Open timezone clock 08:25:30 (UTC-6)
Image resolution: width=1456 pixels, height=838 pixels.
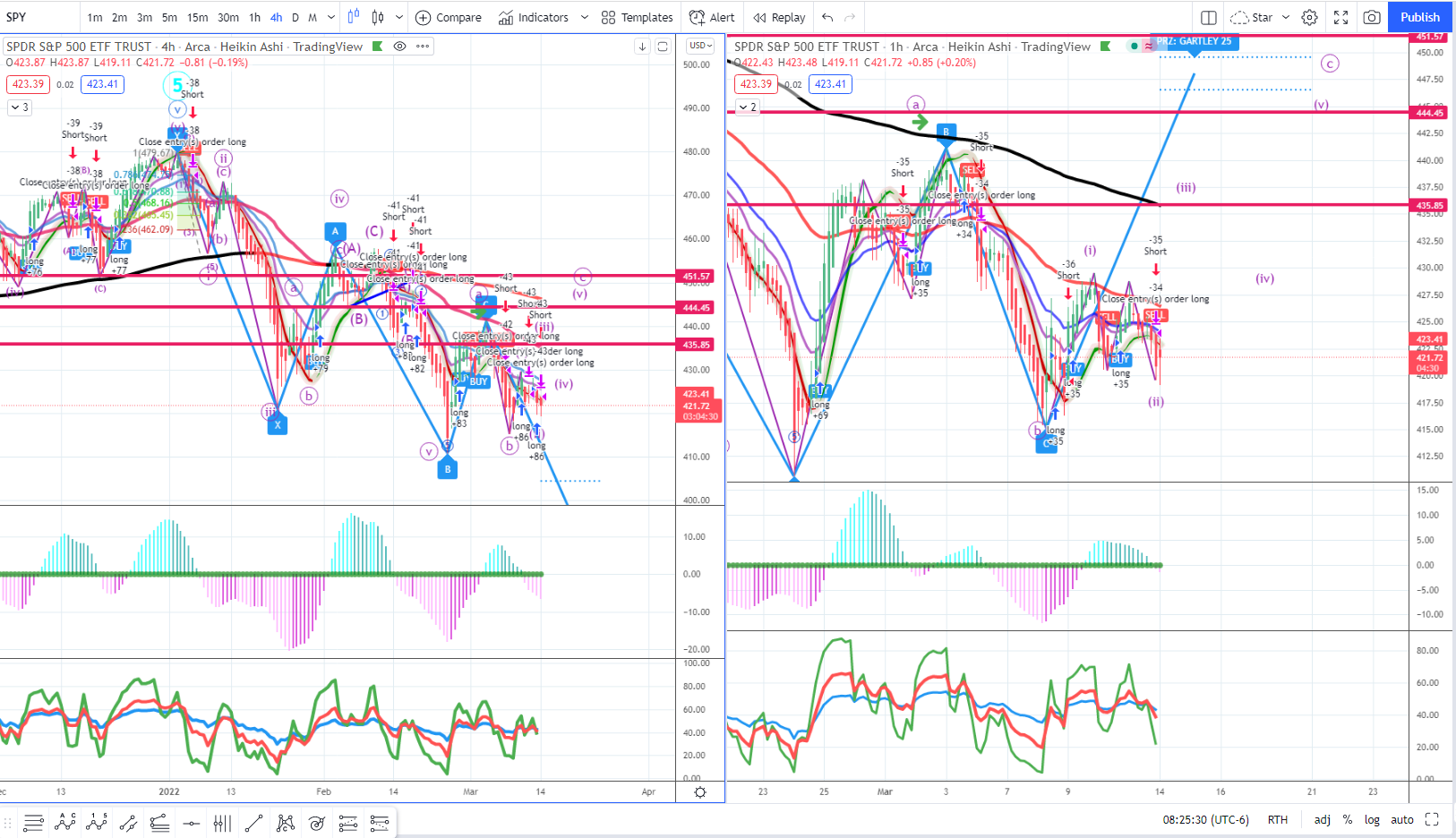tap(1205, 819)
